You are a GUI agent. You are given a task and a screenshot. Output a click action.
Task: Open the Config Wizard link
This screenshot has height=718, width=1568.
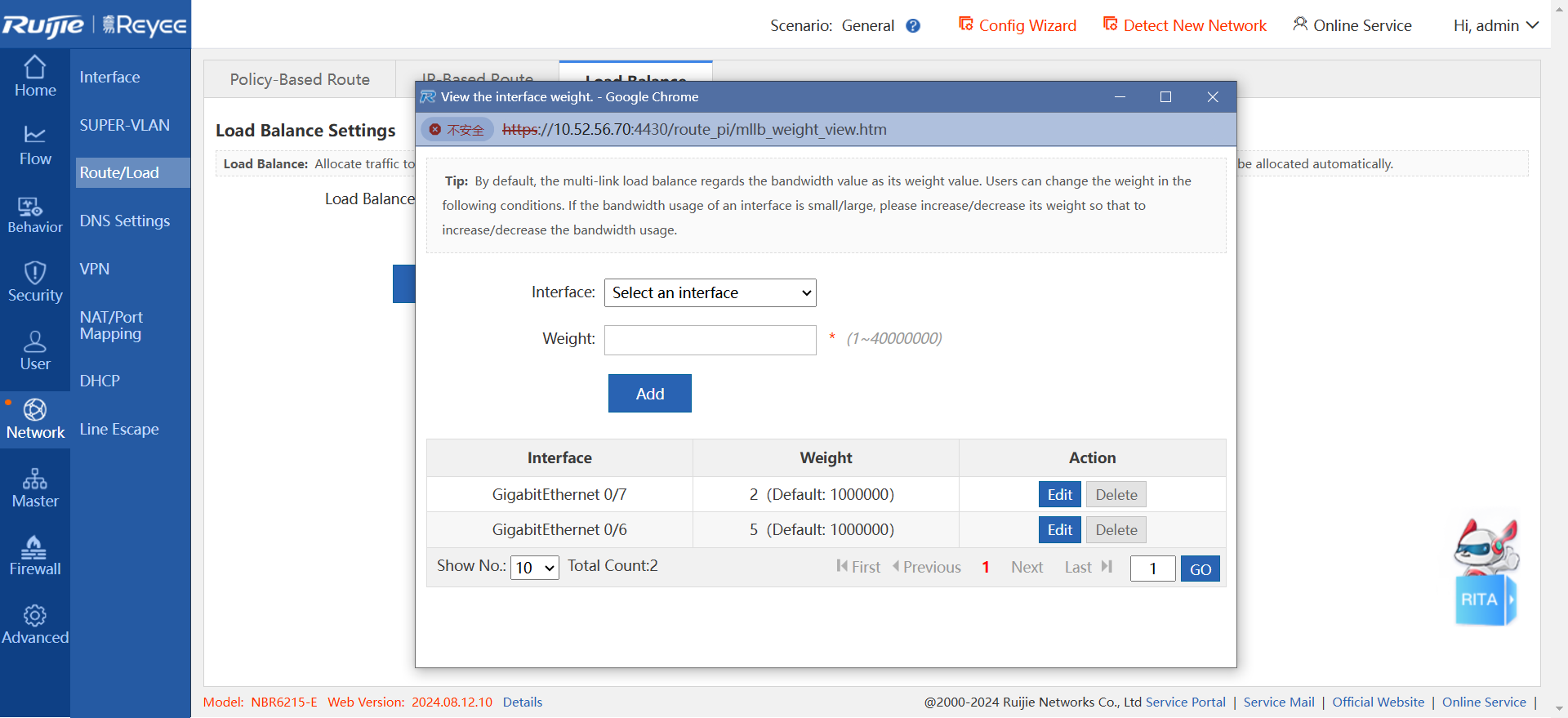click(x=1018, y=26)
